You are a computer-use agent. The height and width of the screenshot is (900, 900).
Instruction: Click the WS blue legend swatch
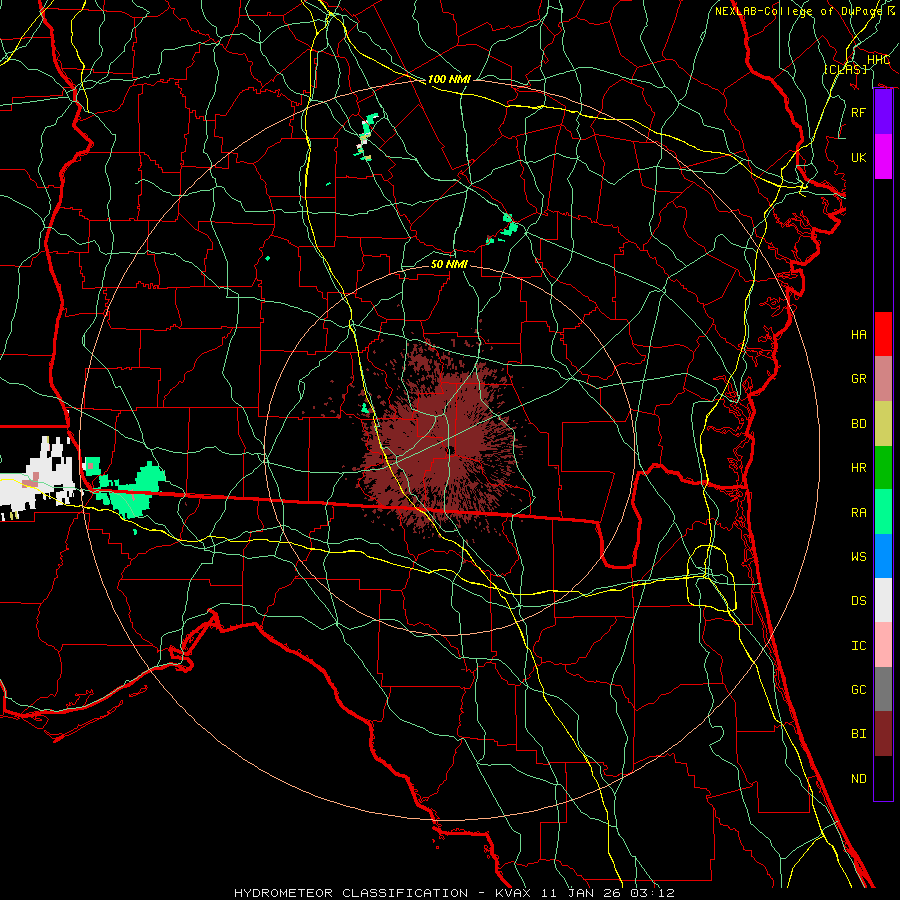883,556
